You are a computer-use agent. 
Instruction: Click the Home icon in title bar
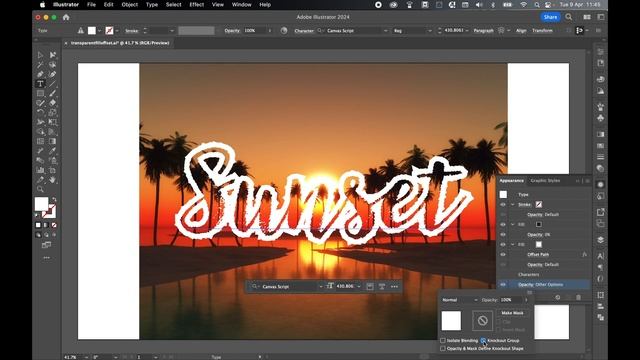(66, 17)
